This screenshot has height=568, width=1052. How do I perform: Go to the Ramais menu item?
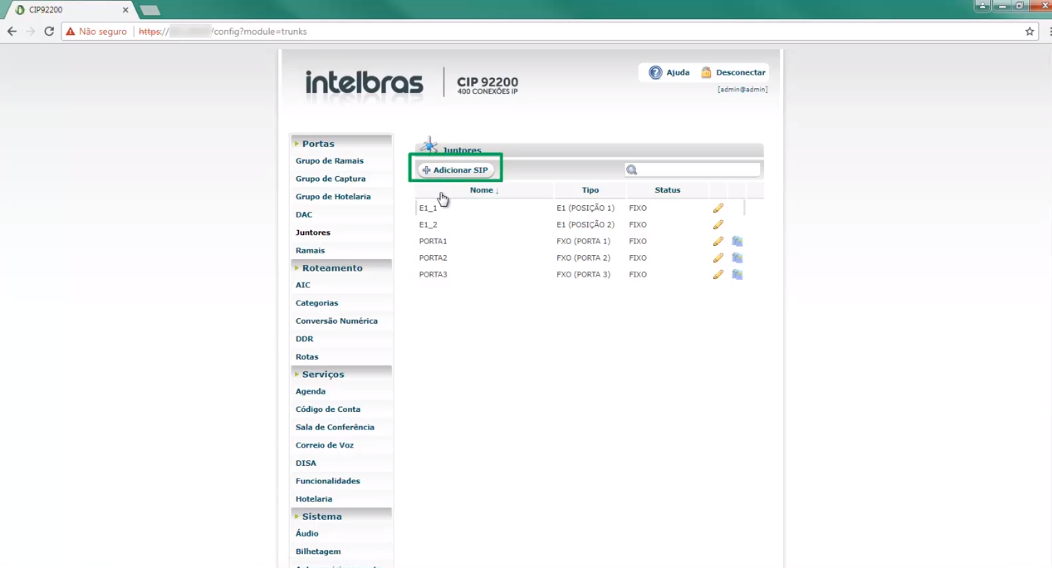310,250
